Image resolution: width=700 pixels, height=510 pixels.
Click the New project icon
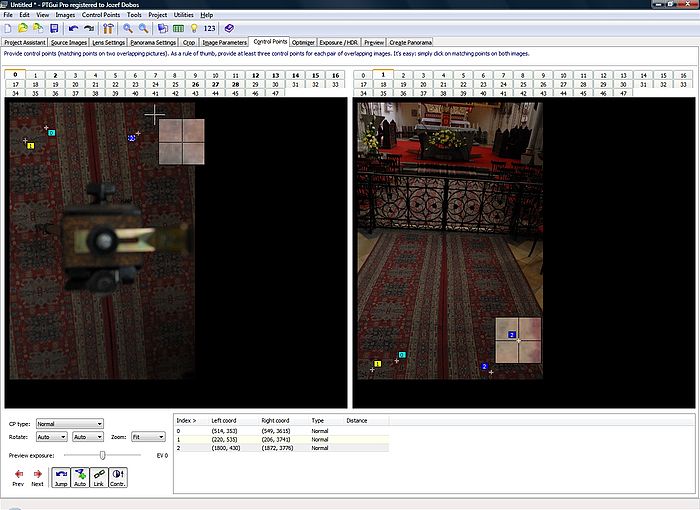(8, 29)
